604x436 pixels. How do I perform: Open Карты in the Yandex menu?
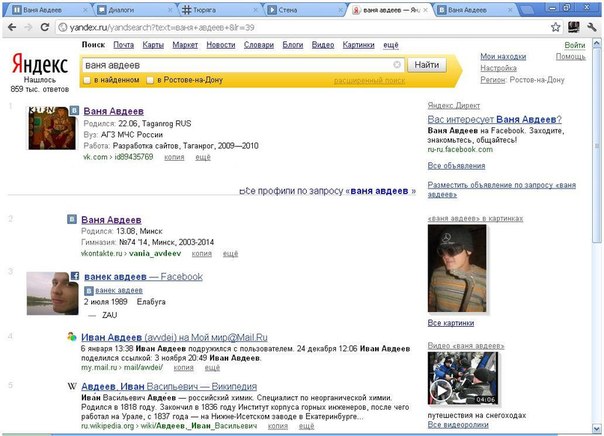pos(153,45)
